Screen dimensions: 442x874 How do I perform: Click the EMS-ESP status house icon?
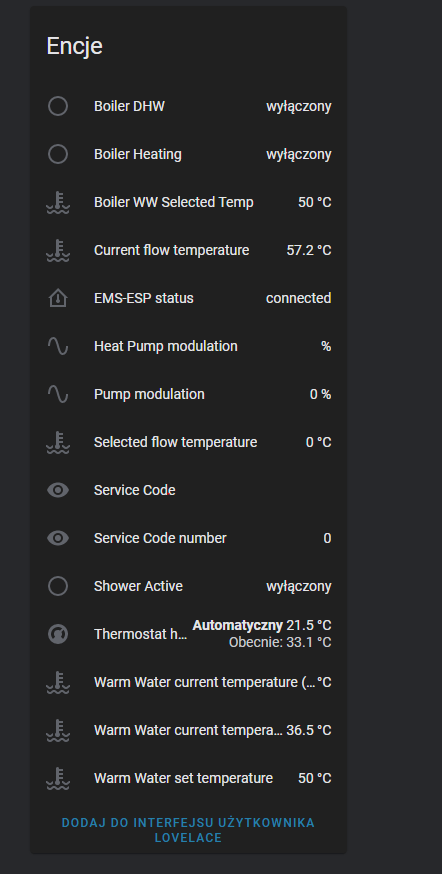pos(58,299)
